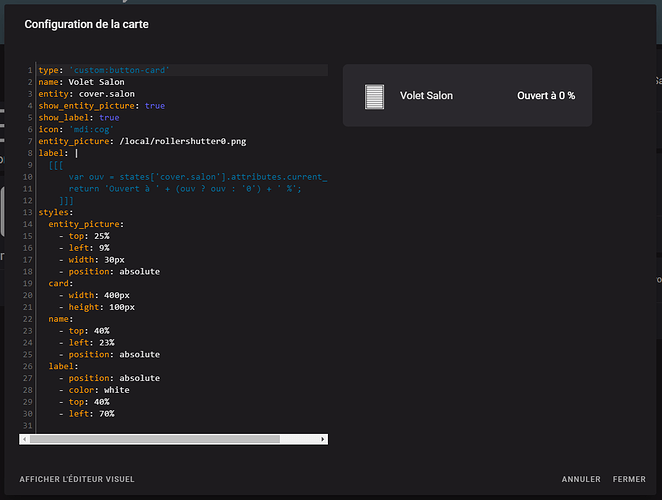Click the "return 'Ouvert à '" code line
The height and width of the screenshot is (500, 662).
(x=185, y=188)
